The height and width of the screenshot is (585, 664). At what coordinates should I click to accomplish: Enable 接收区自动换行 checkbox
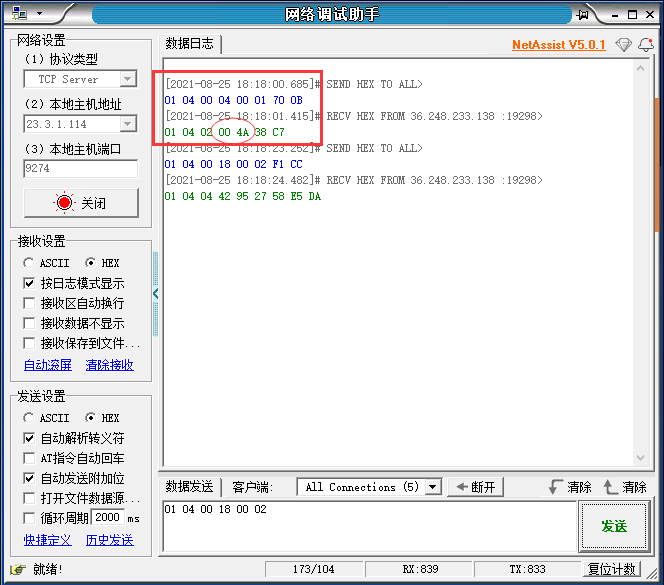point(29,303)
